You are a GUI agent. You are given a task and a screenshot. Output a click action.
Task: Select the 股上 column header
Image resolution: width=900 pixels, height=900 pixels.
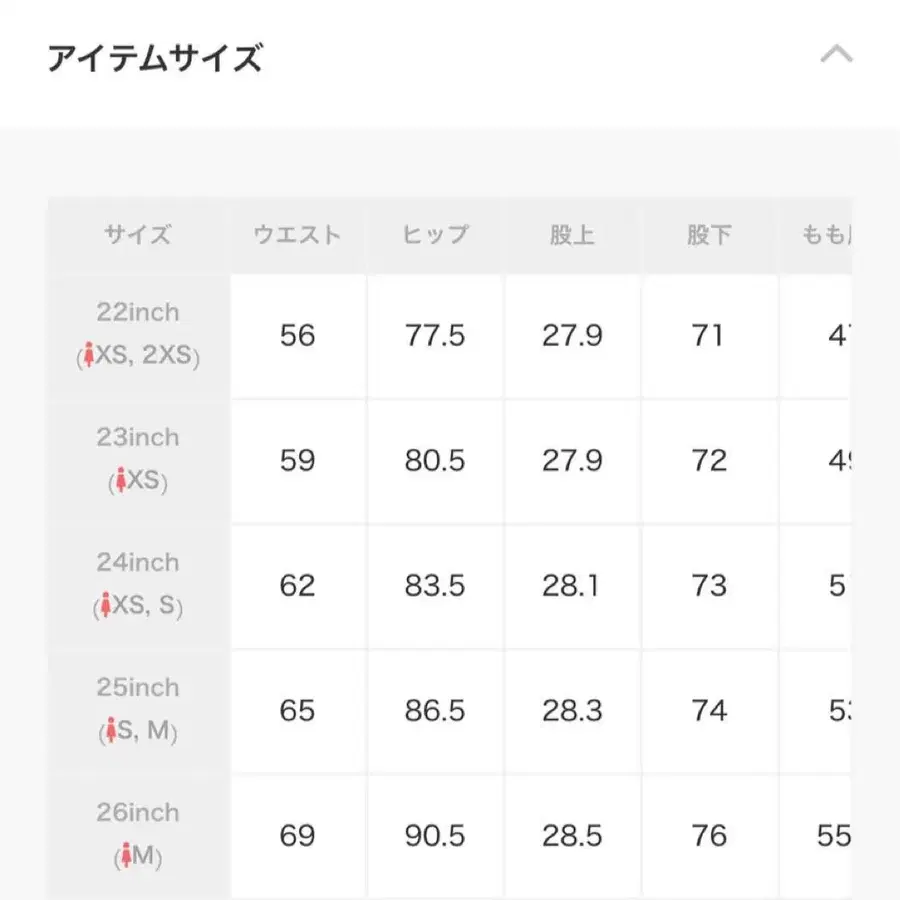pyautogui.click(x=572, y=236)
